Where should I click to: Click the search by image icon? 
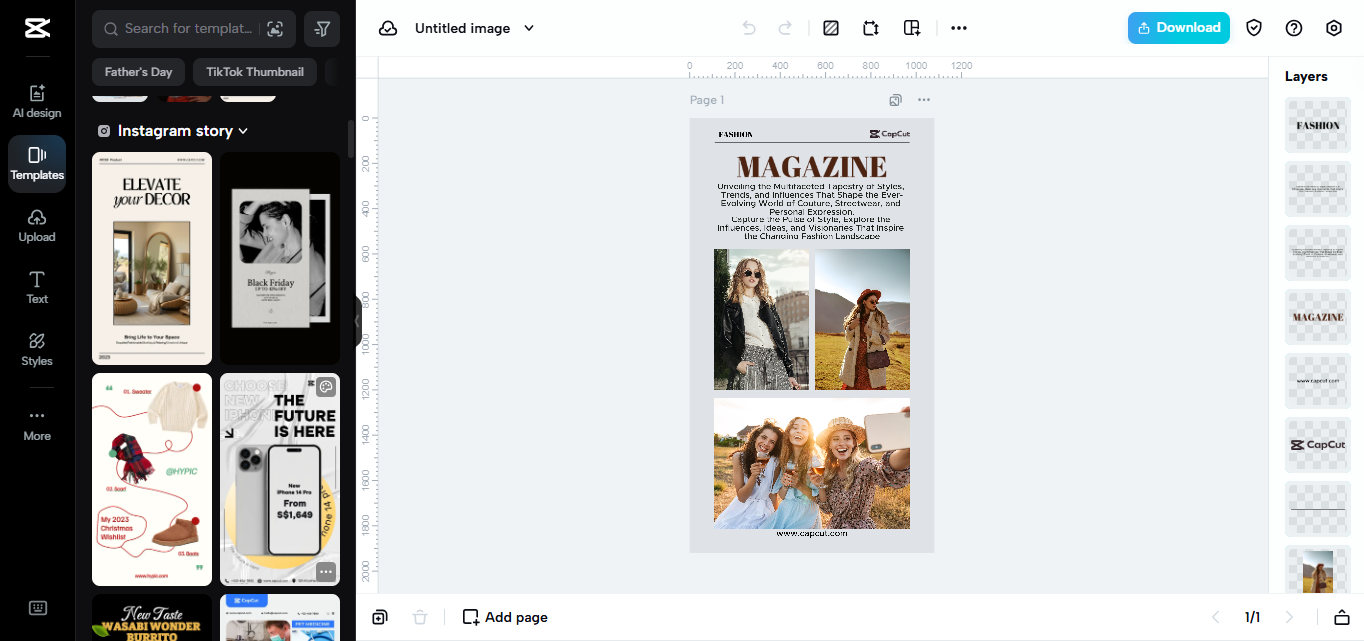[275, 29]
